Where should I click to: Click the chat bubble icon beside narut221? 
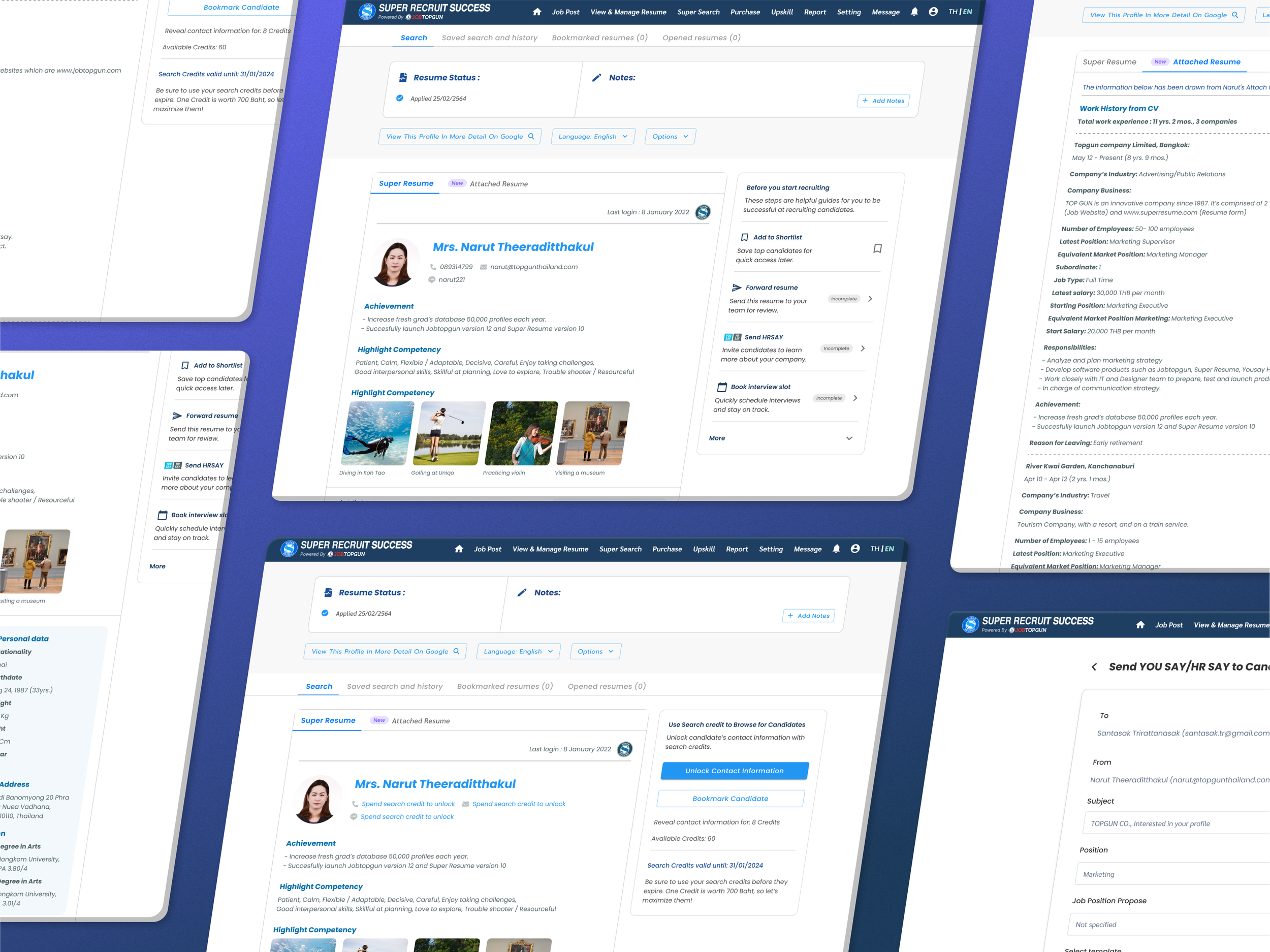(431, 279)
